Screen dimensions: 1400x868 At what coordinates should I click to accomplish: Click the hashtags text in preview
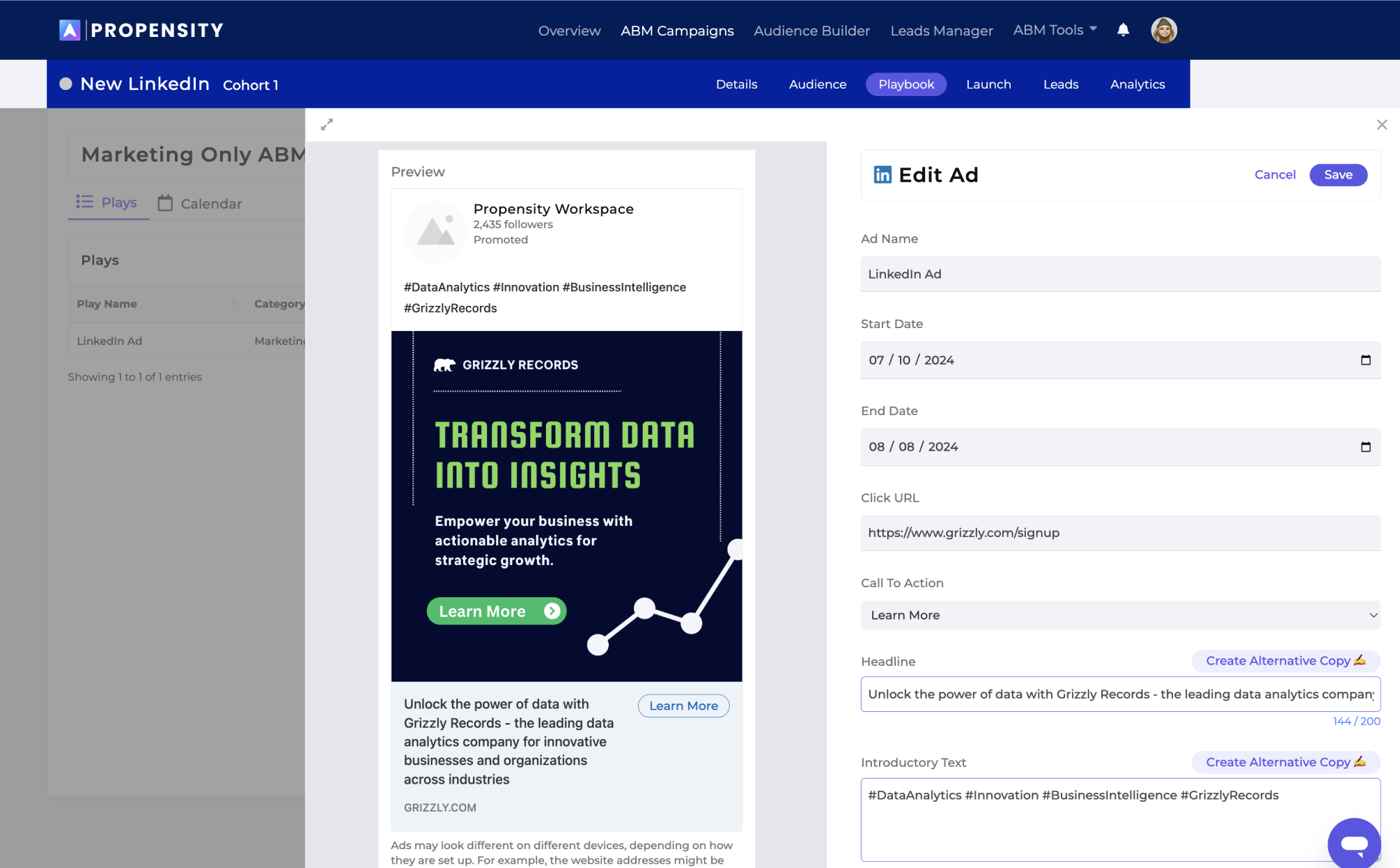(545, 297)
